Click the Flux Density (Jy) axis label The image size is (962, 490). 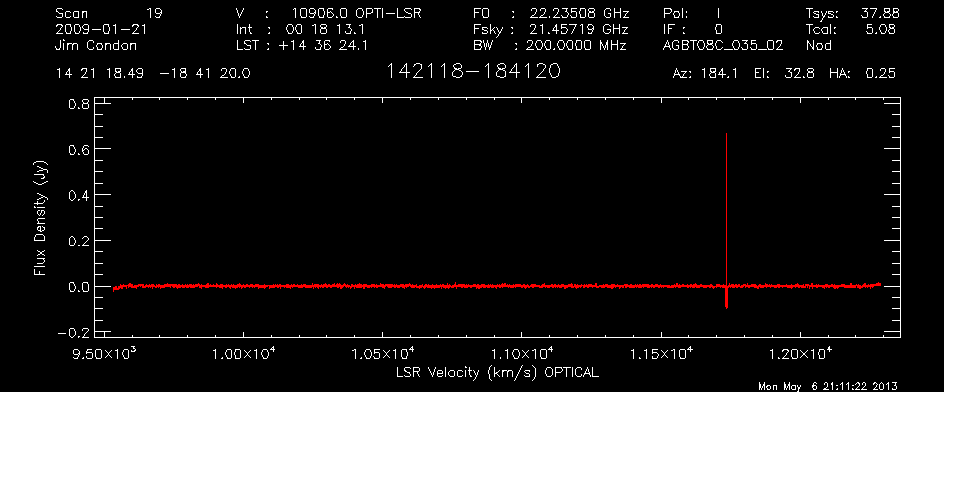click(x=40, y=218)
